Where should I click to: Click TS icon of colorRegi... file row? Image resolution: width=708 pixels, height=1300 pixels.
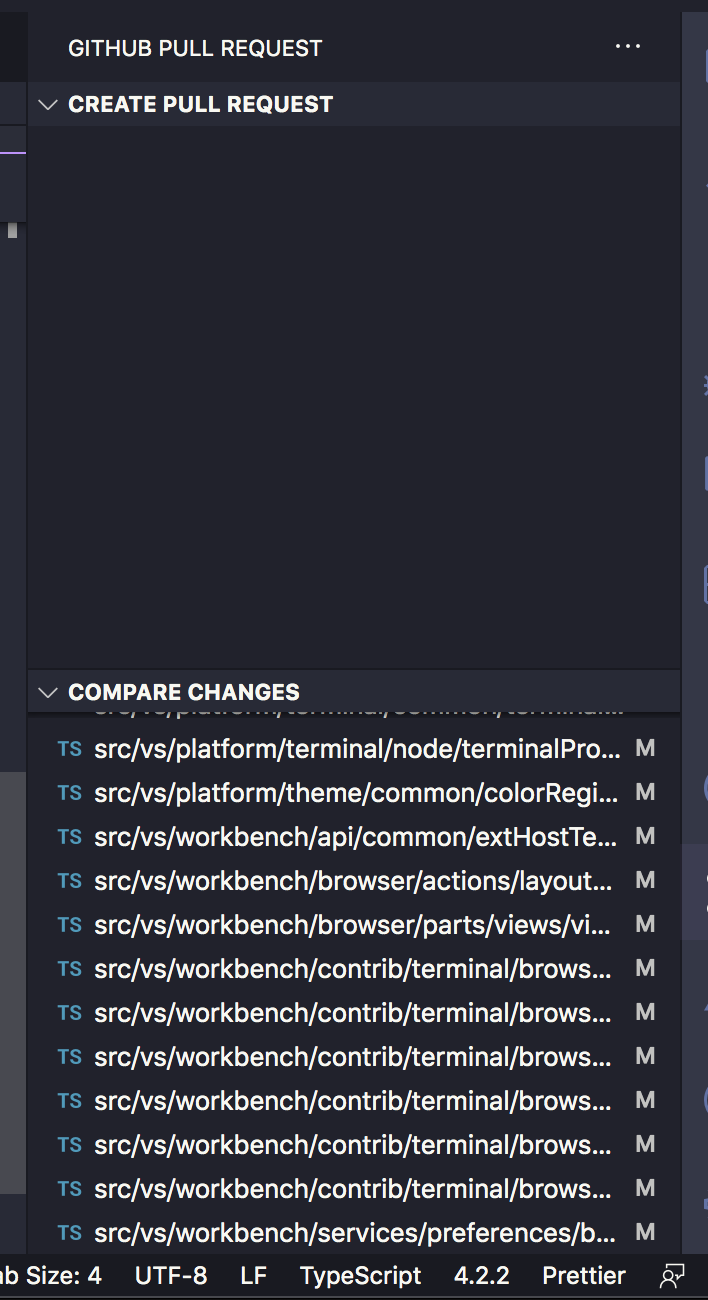(x=69, y=793)
